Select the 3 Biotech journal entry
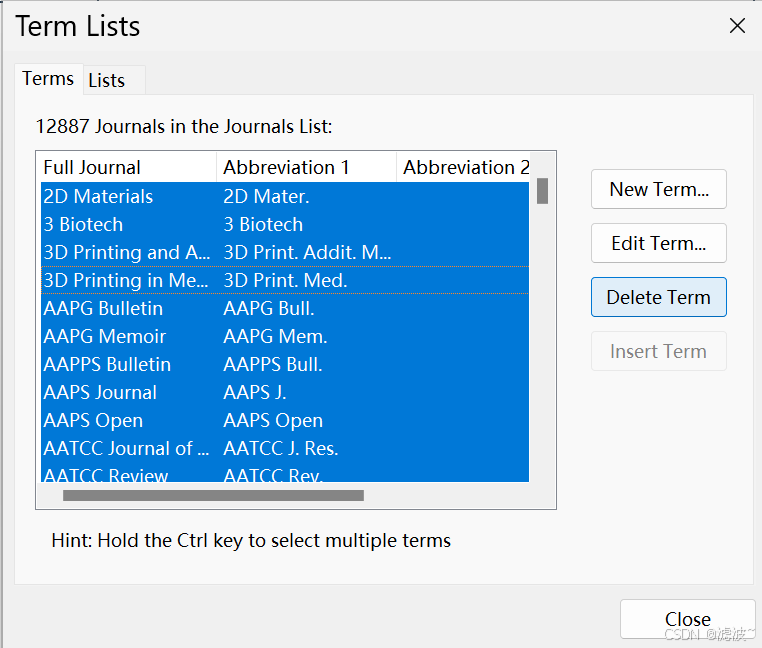Screen dimensions: 762x648 (x=83, y=225)
